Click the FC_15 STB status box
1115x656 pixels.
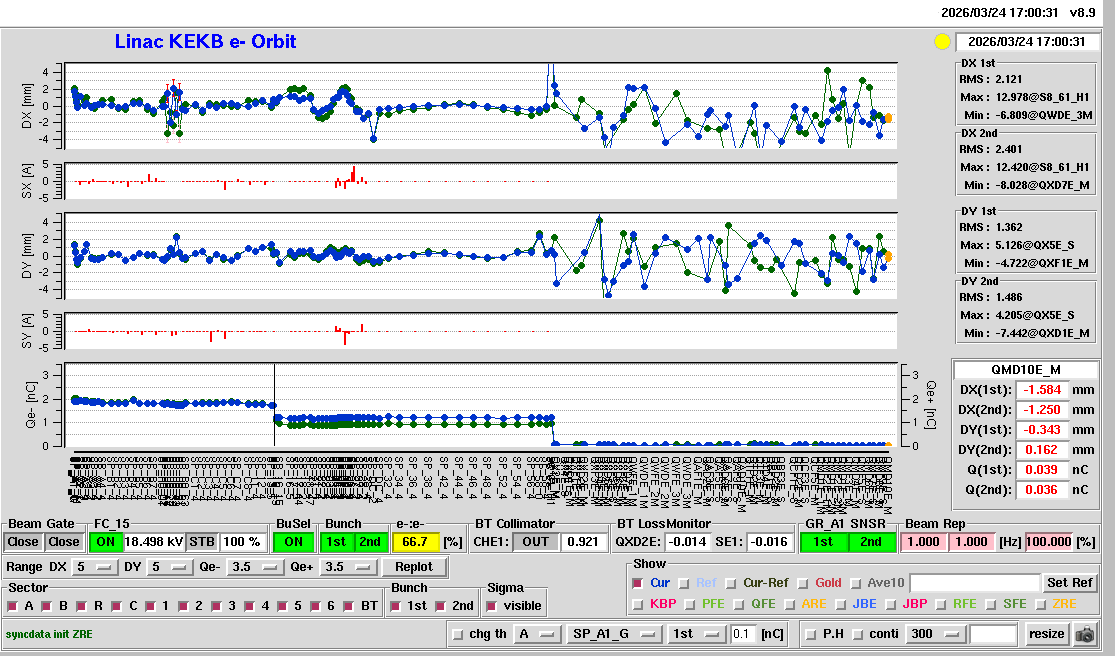202,542
